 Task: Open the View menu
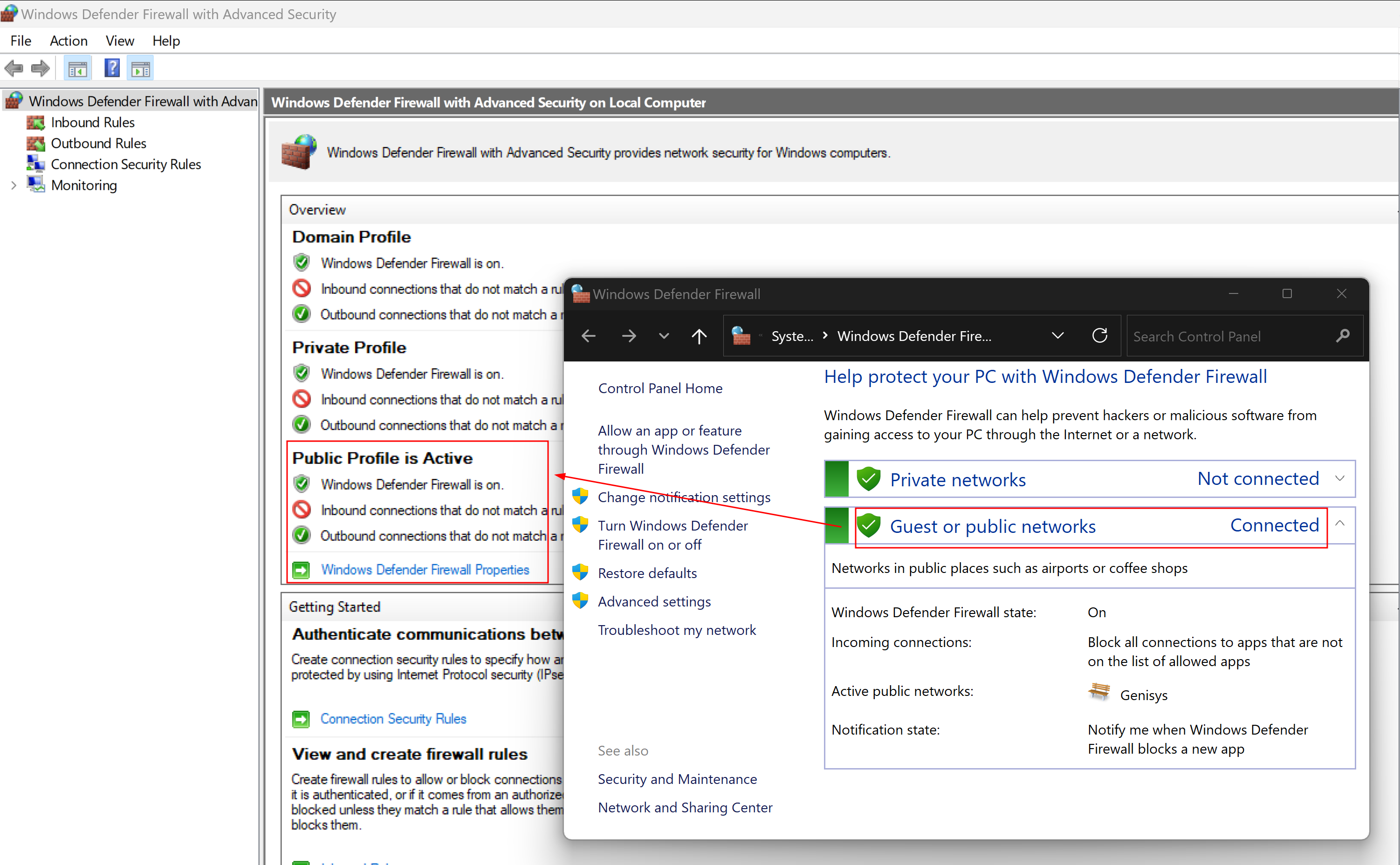pyautogui.click(x=120, y=41)
